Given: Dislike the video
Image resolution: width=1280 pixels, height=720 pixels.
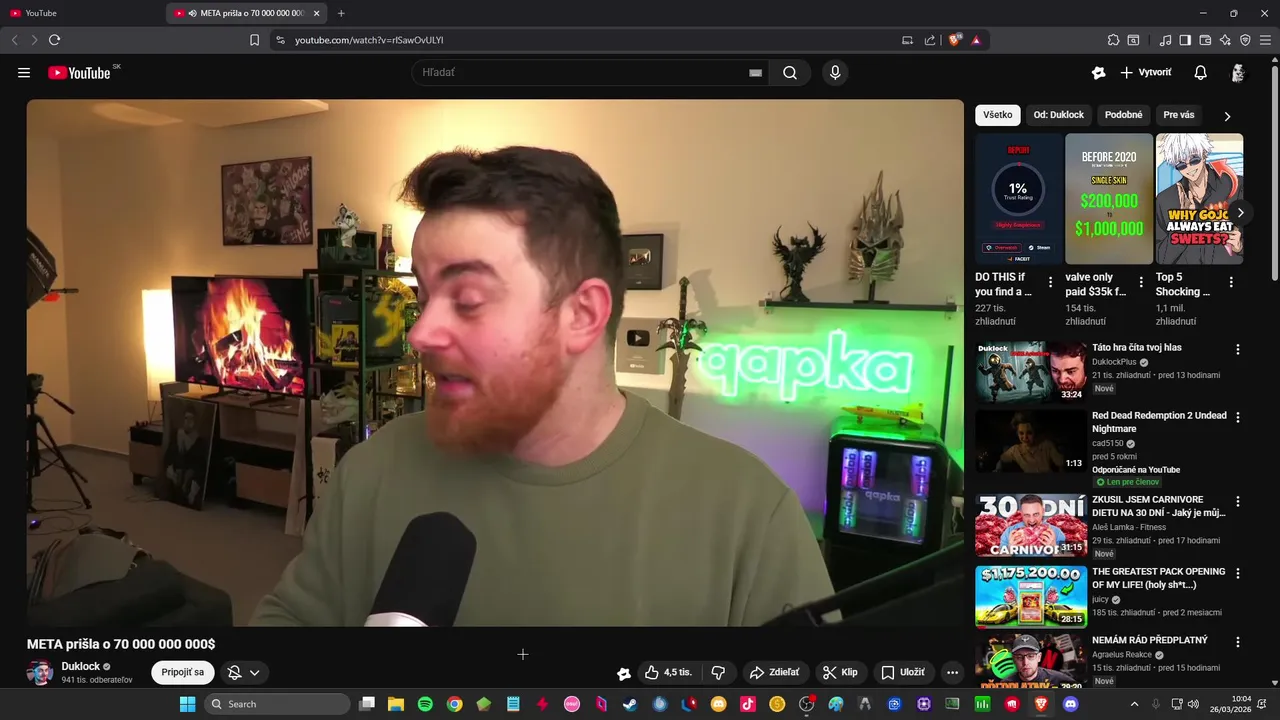Looking at the screenshot, I should click(x=718, y=673).
